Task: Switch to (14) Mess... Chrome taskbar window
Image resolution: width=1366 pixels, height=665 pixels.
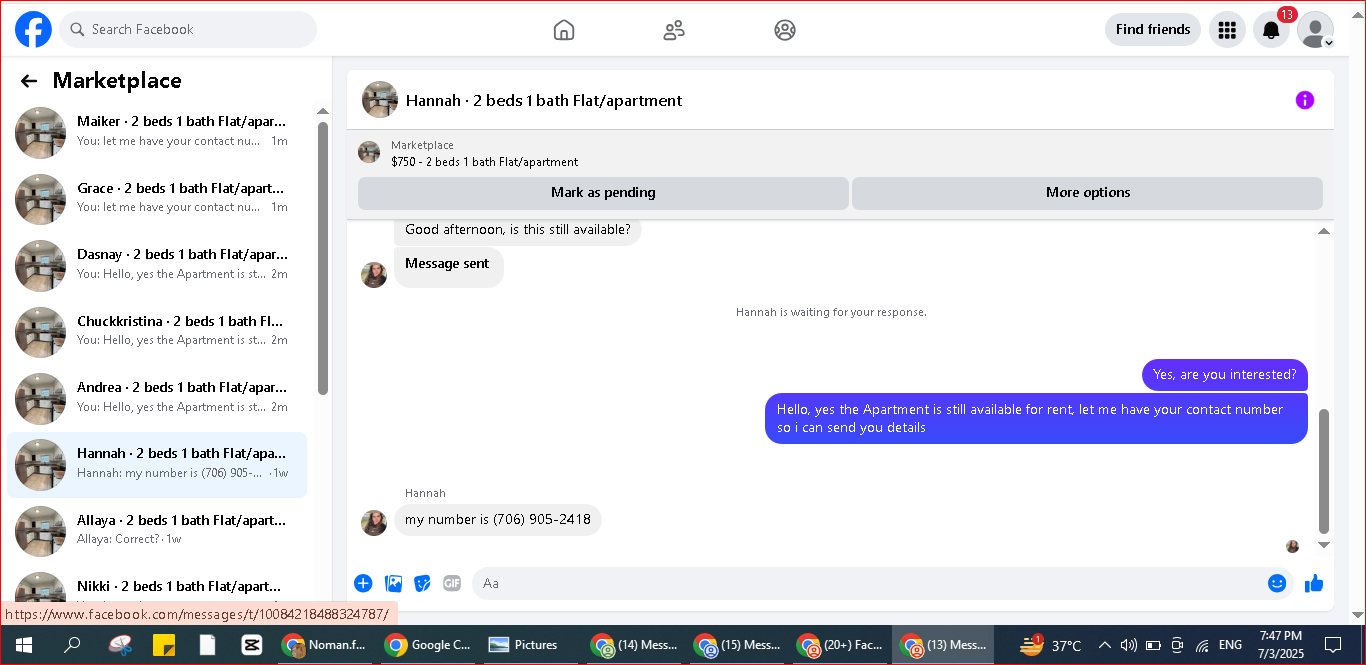Action: point(635,645)
